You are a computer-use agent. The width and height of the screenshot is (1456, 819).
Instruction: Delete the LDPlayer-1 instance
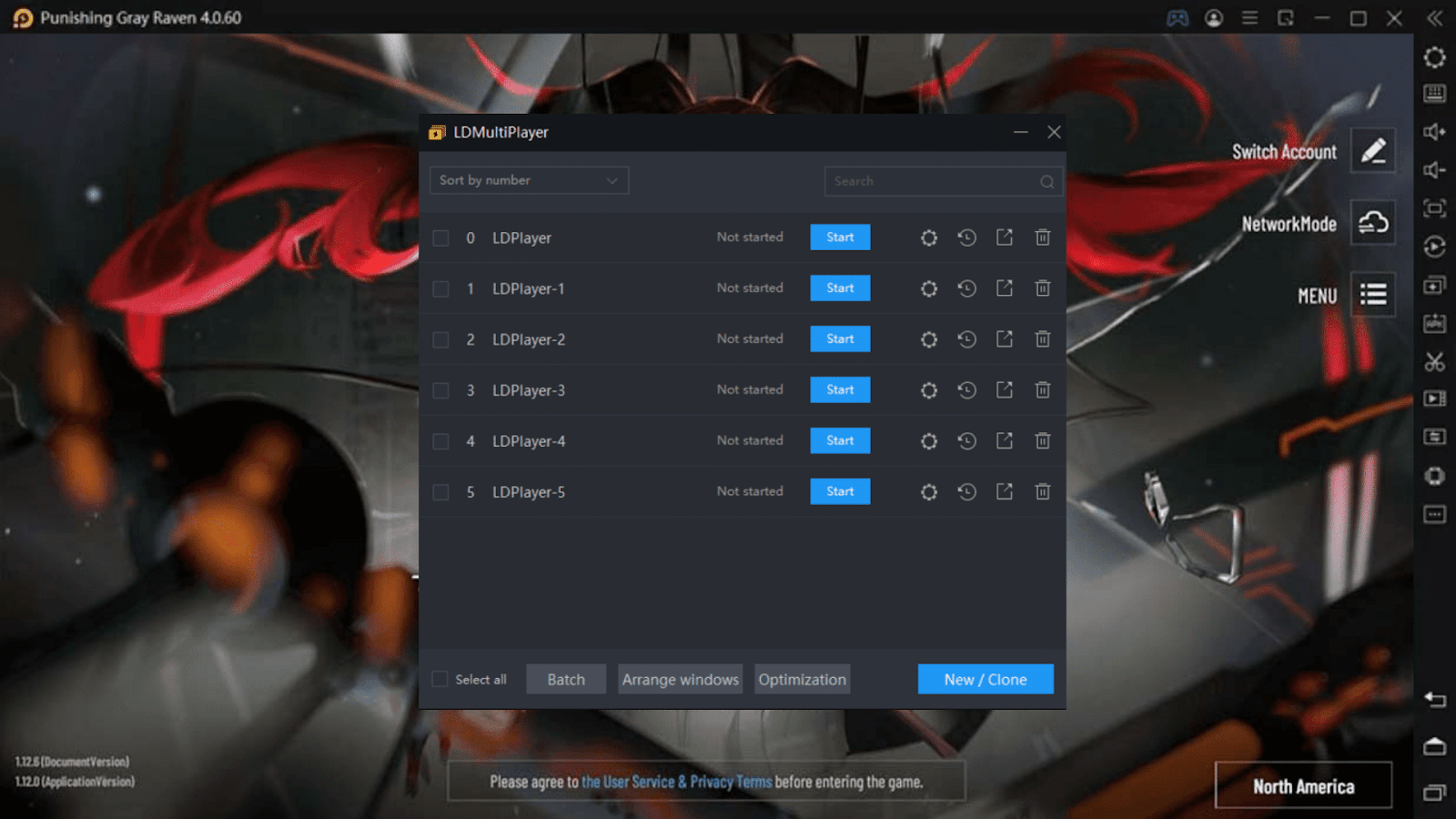1043,288
